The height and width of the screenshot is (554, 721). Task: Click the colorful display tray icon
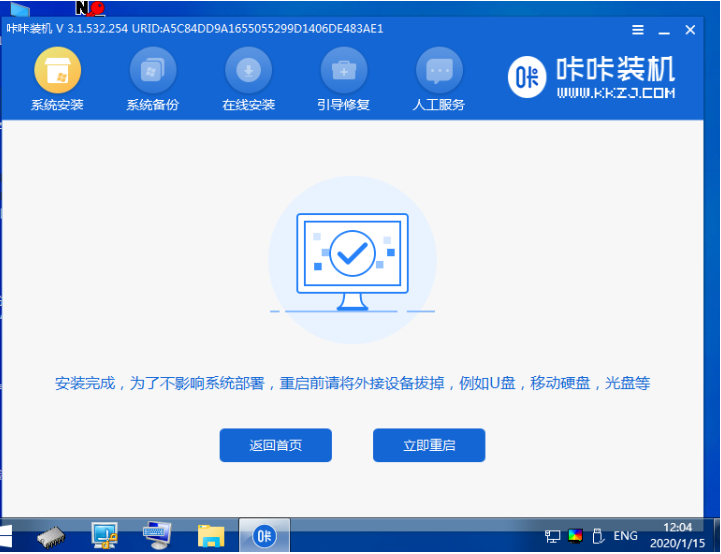575,536
